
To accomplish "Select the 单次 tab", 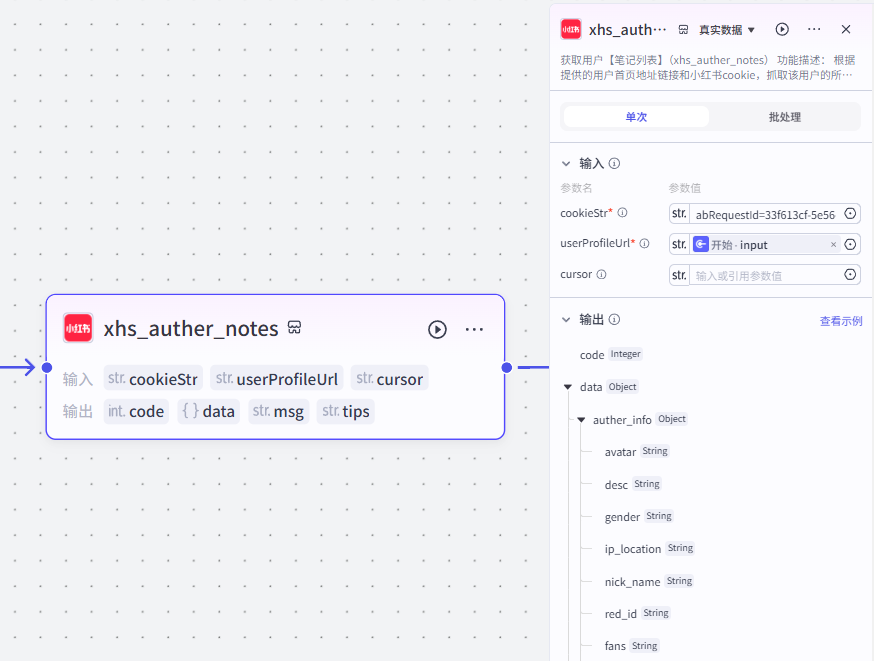I will 636,116.
